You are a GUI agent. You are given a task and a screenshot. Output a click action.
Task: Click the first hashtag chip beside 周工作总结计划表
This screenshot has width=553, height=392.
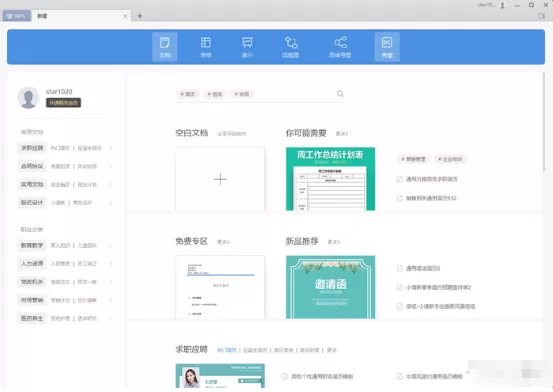click(413, 159)
